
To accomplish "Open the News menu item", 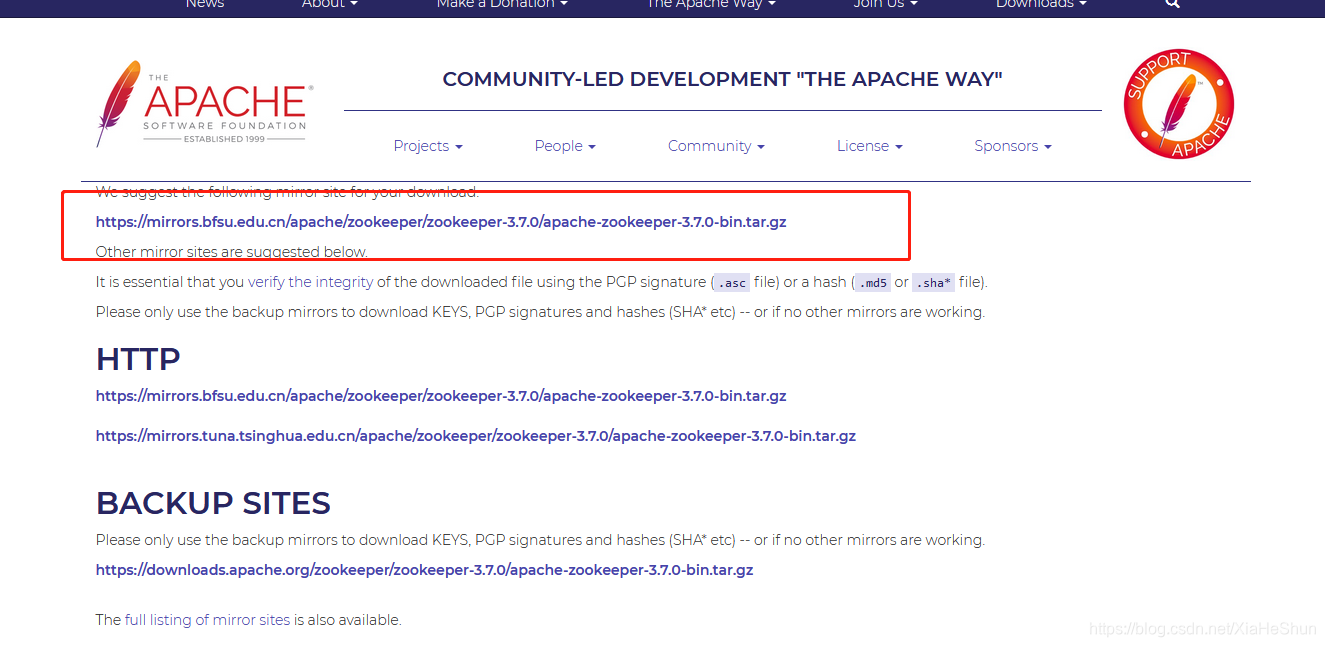I will (205, 4).
